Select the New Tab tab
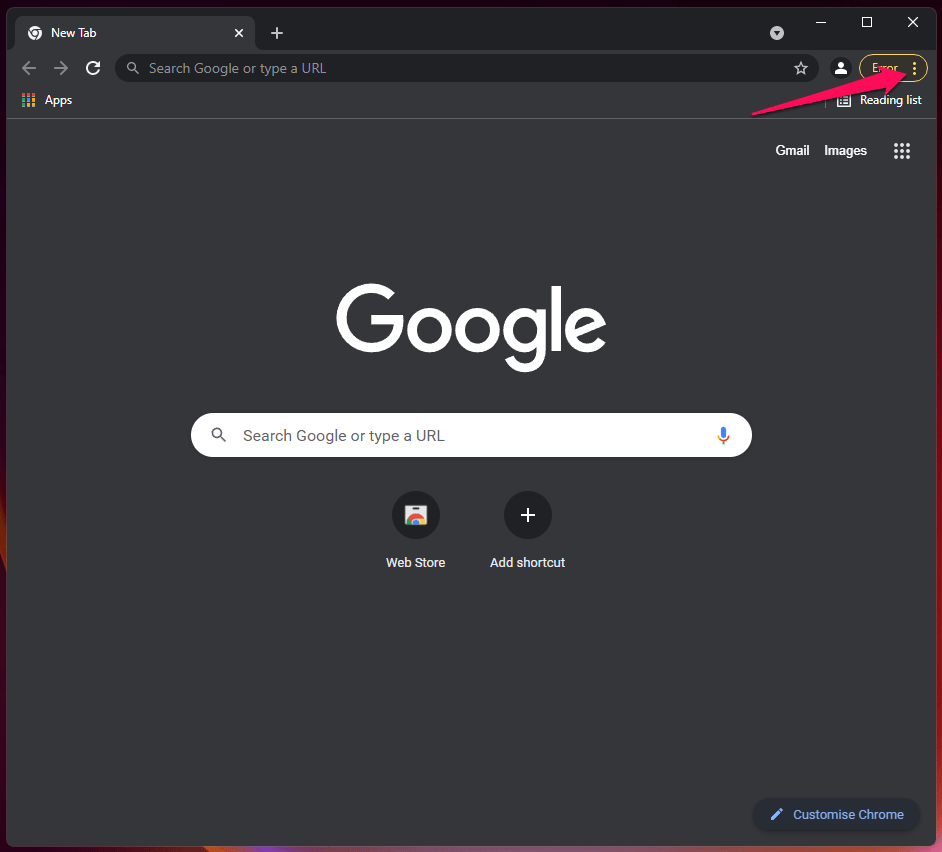 [x=135, y=33]
